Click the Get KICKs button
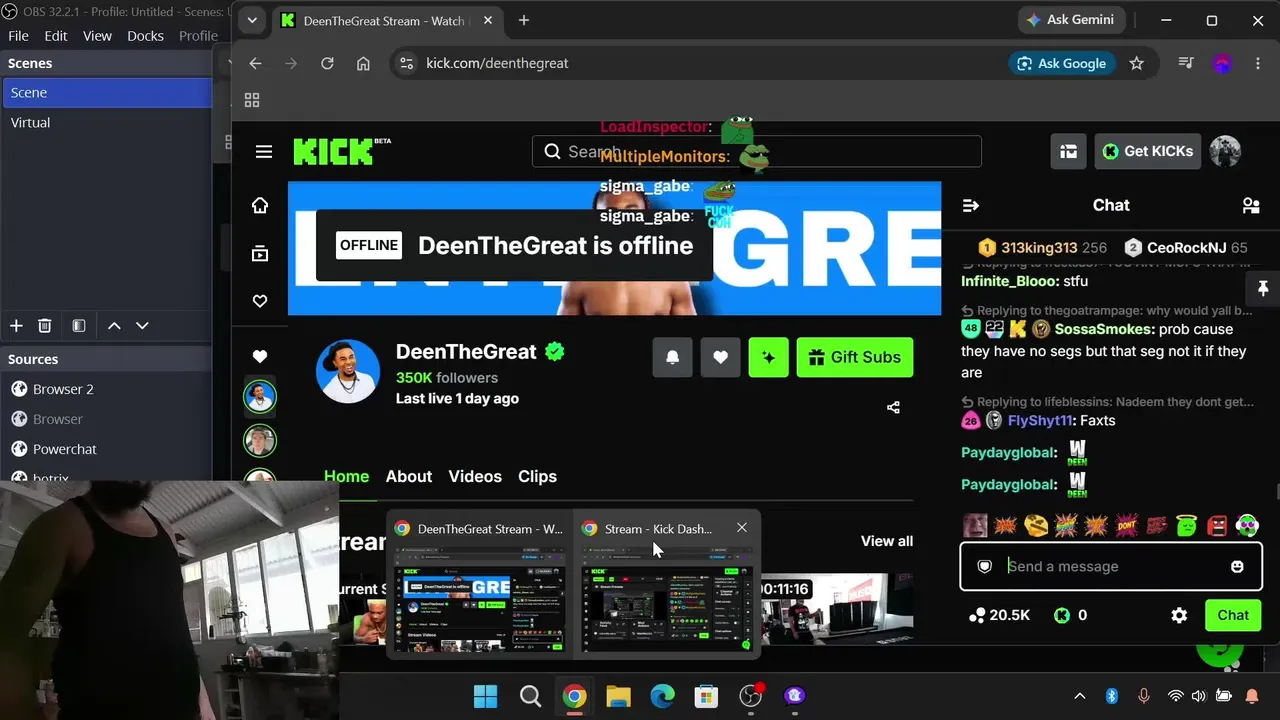The width and height of the screenshot is (1280, 720). point(1148,151)
